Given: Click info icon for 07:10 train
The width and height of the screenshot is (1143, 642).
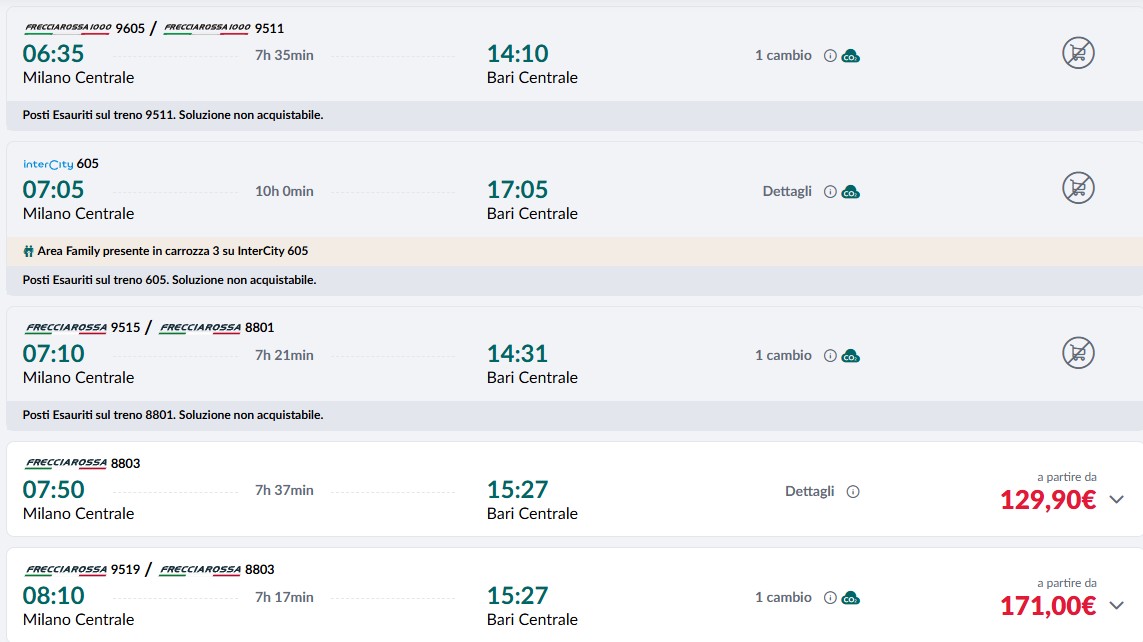Looking at the screenshot, I should pyautogui.click(x=830, y=356).
